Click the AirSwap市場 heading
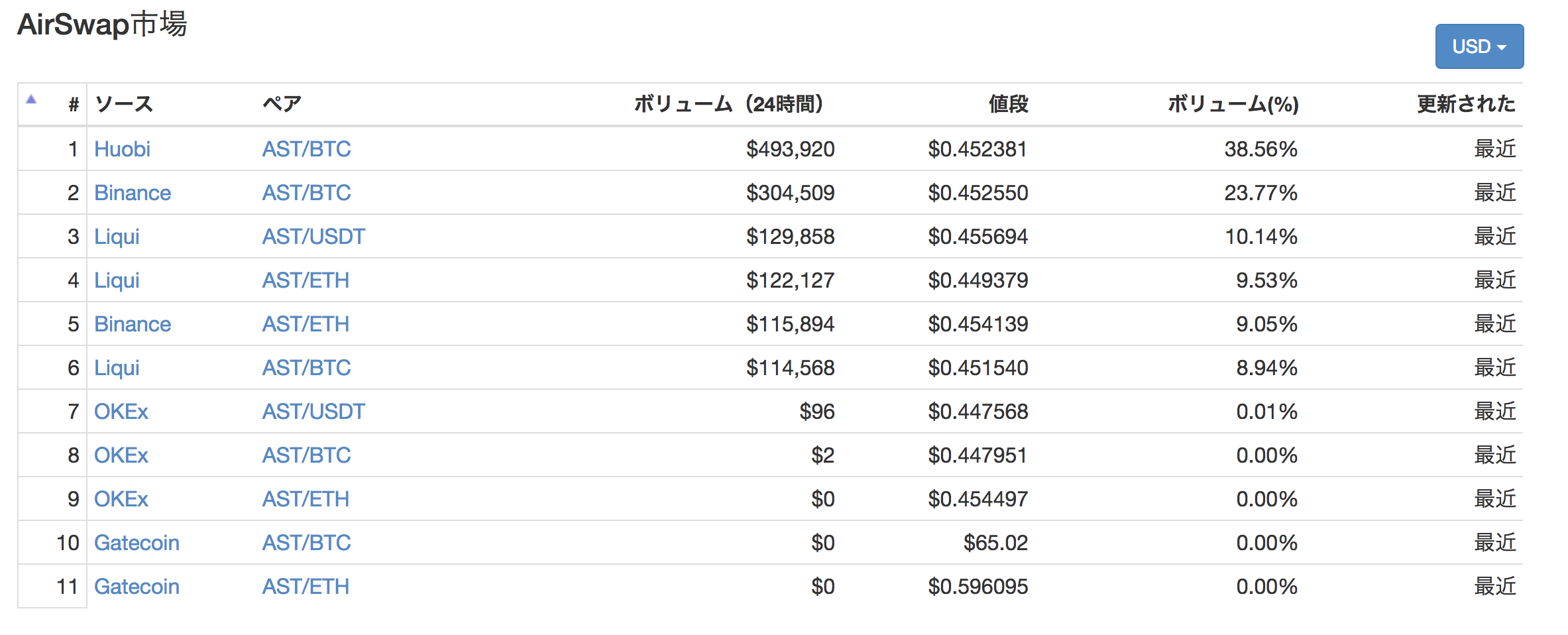This screenshot has width=1568, height=635. (102, 25)
